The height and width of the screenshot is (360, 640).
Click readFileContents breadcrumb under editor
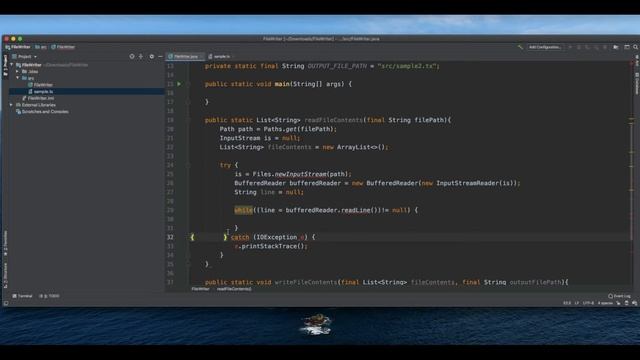click(x=234, y=289)
